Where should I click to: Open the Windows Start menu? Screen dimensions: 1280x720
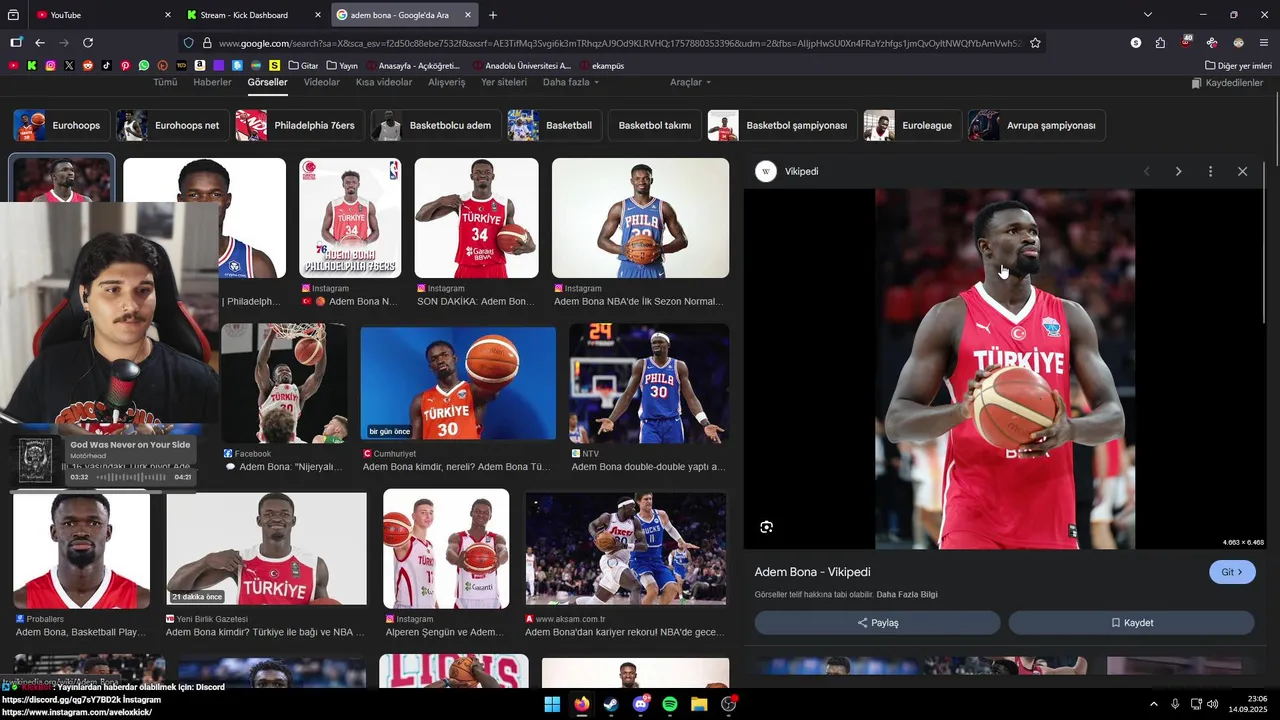[x=552, y=704]
